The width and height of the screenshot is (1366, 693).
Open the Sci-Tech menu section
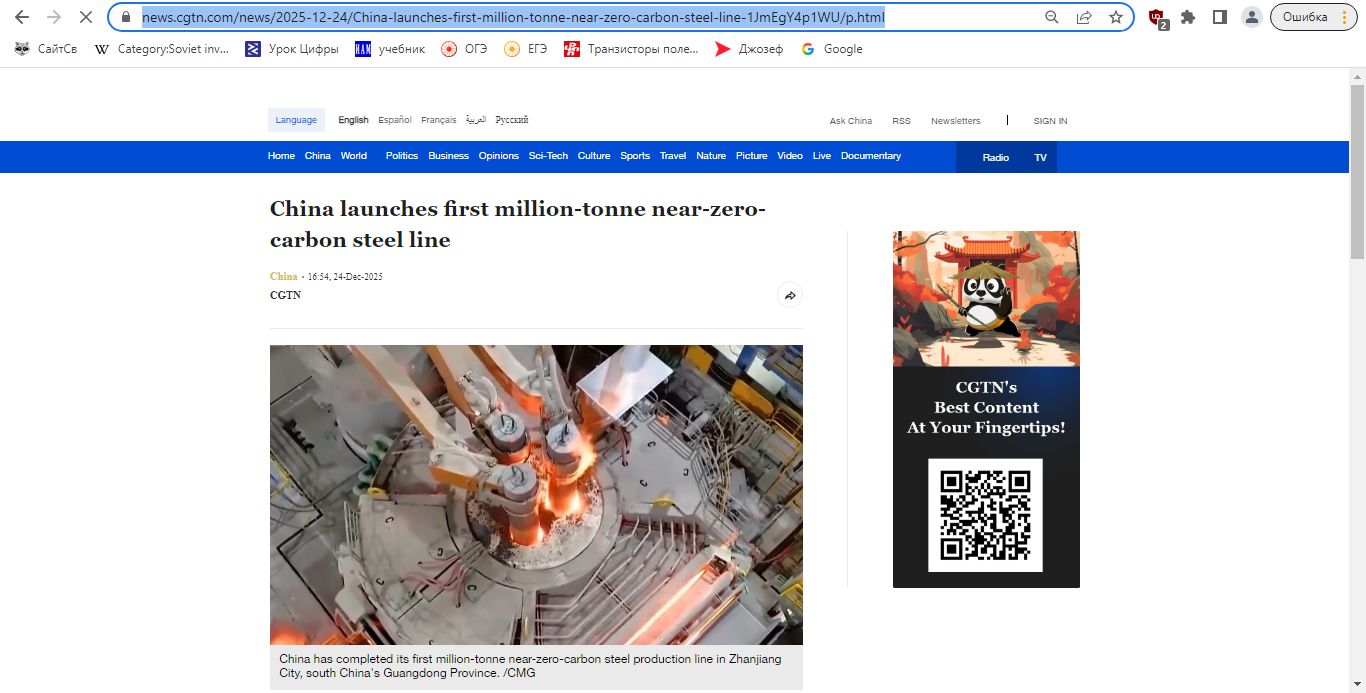coord(548,156)
